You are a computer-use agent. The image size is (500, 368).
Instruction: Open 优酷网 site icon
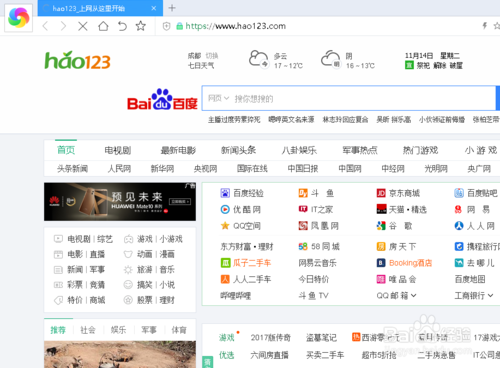pyautogui.click(x=225, y=209)
